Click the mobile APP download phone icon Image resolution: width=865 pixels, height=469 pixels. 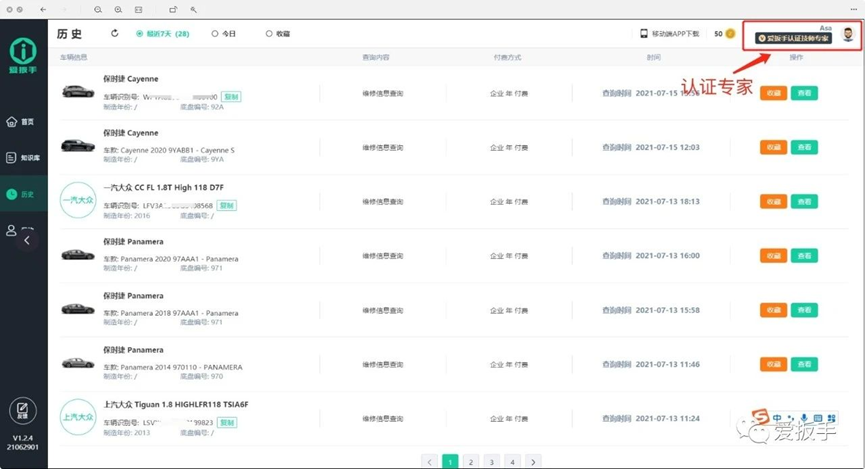point(644,34)
